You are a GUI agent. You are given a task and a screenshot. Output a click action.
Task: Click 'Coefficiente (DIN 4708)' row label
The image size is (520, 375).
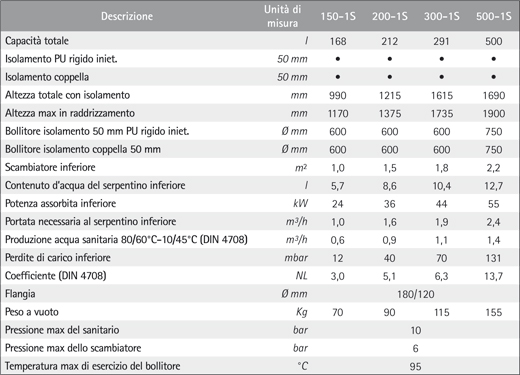tap(56, 276)
